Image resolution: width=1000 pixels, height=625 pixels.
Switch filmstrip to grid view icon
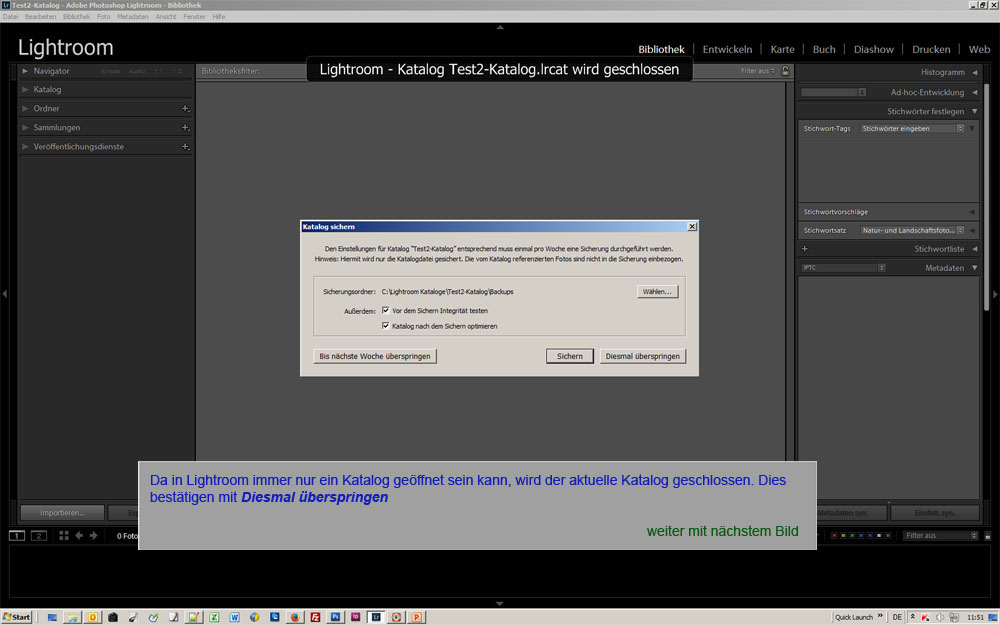64,536
